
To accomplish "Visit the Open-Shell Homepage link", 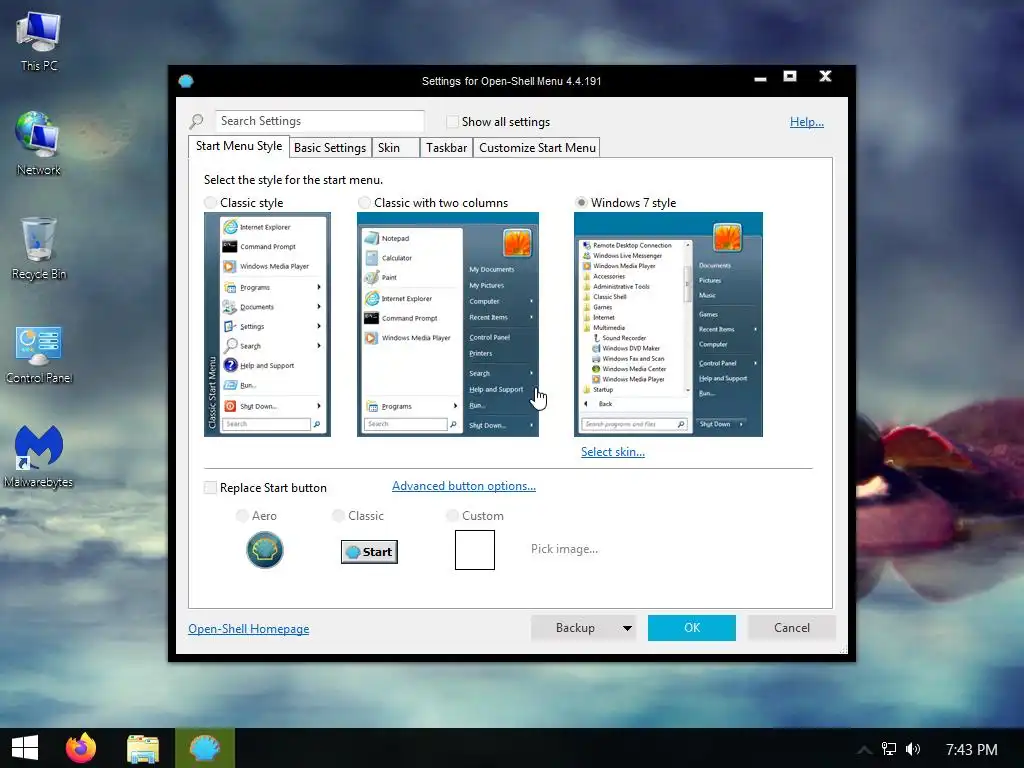I will click(x=249, y=629).
